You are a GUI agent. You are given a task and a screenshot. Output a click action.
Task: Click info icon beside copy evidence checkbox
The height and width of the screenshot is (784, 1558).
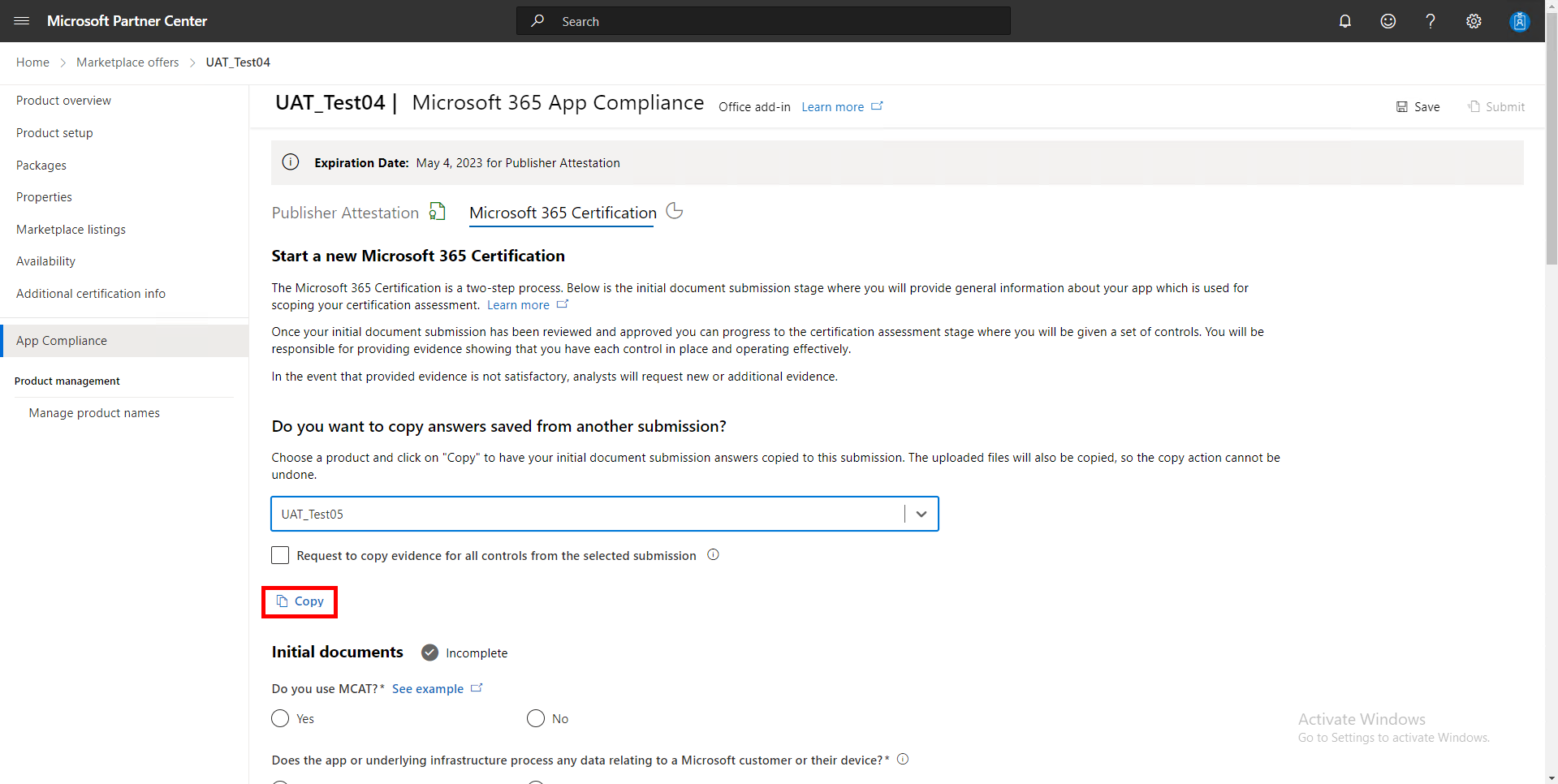click(713, 555)
